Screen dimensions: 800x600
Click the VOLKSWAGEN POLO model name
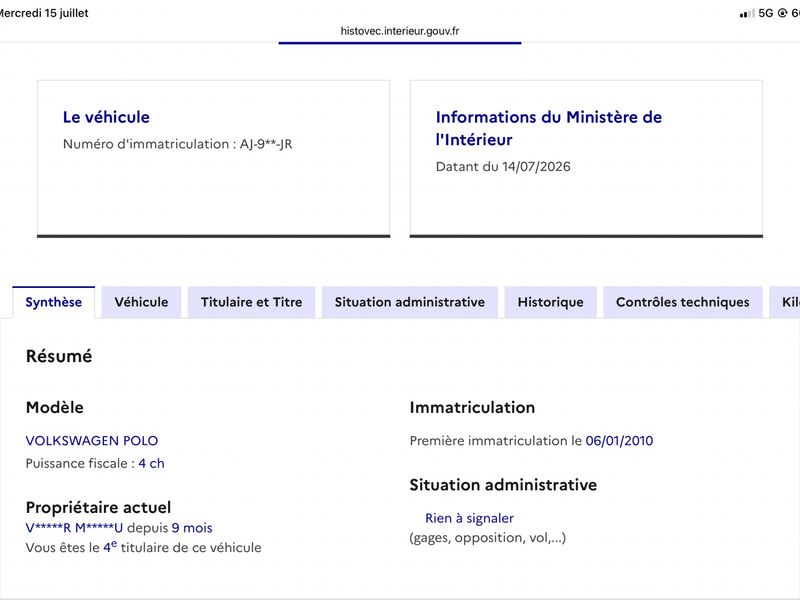pyautogui.click(x=92, y=440)
